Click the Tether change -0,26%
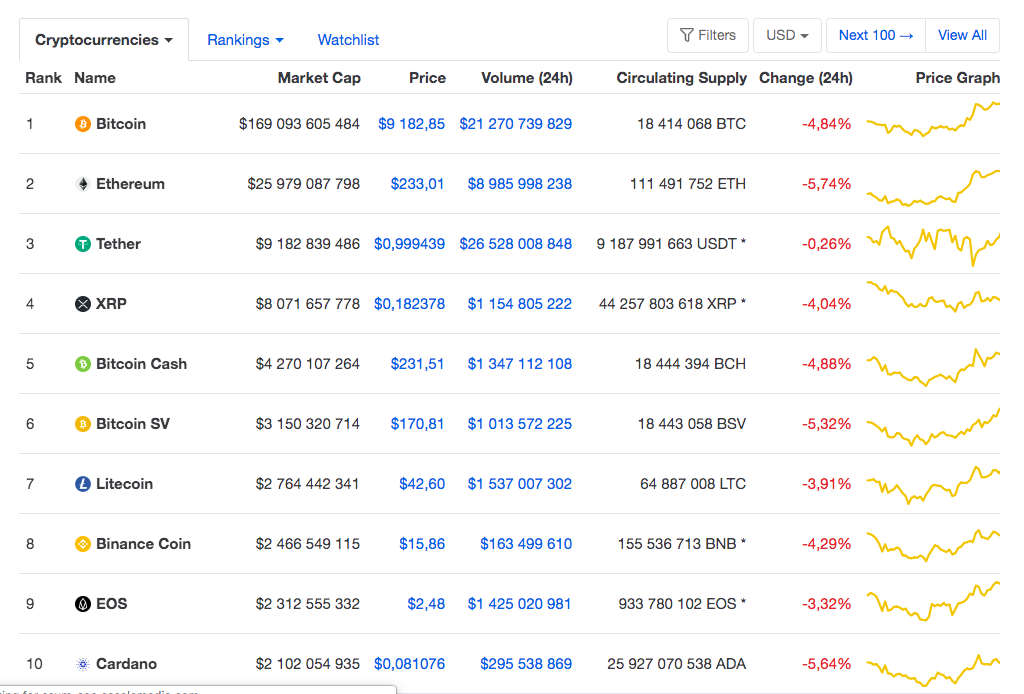This screenshot has width=1024, height=694. (x=827, y=244)
